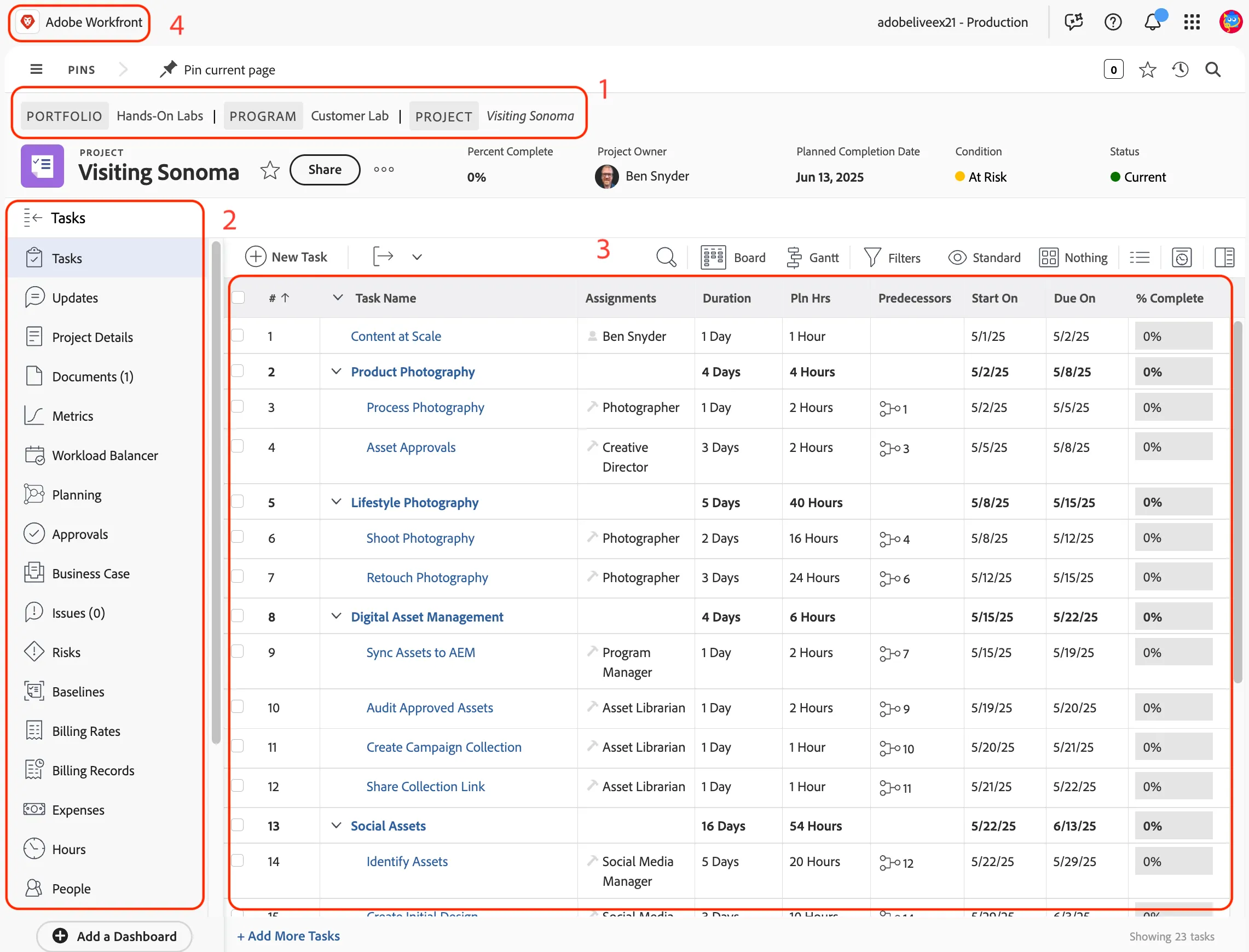Click the New Task button
The width and height of the screenshot is (1249, 952).
[x=286, y=257]
